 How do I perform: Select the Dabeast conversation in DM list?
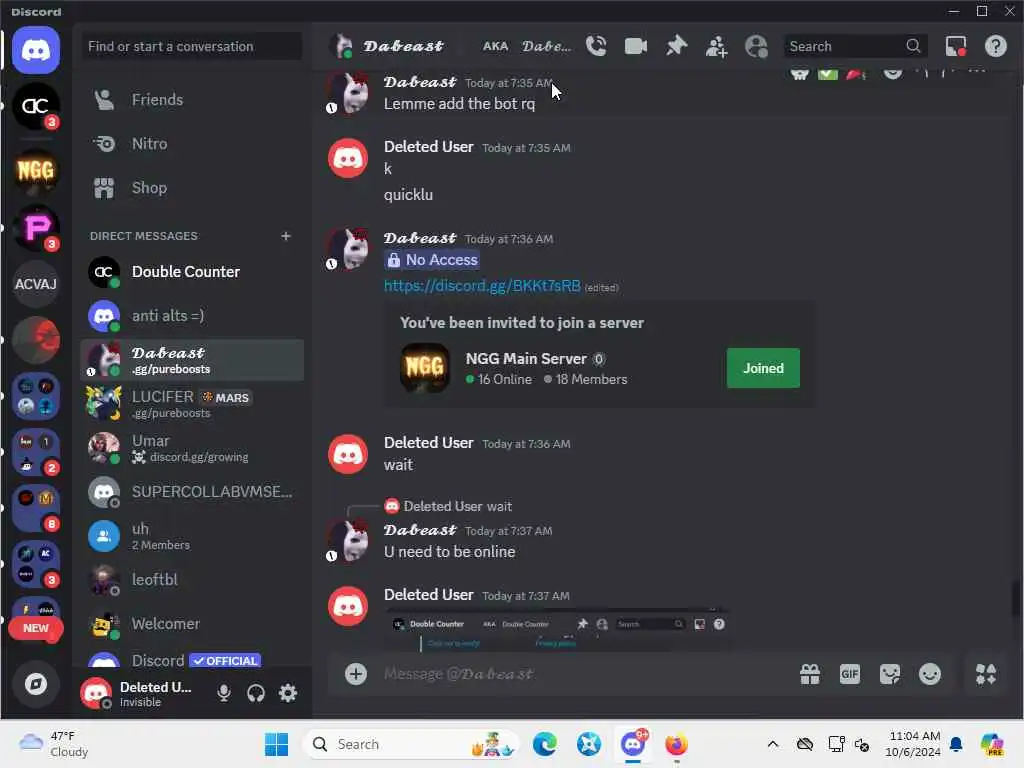192,360
